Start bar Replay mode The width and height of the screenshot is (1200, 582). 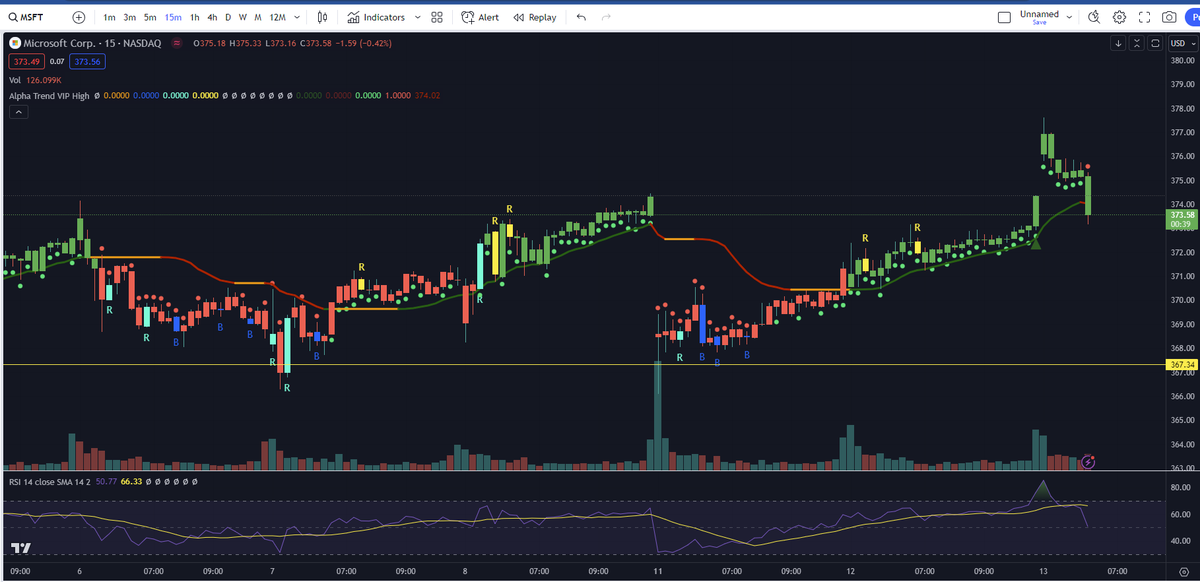(x=534, y=17)
